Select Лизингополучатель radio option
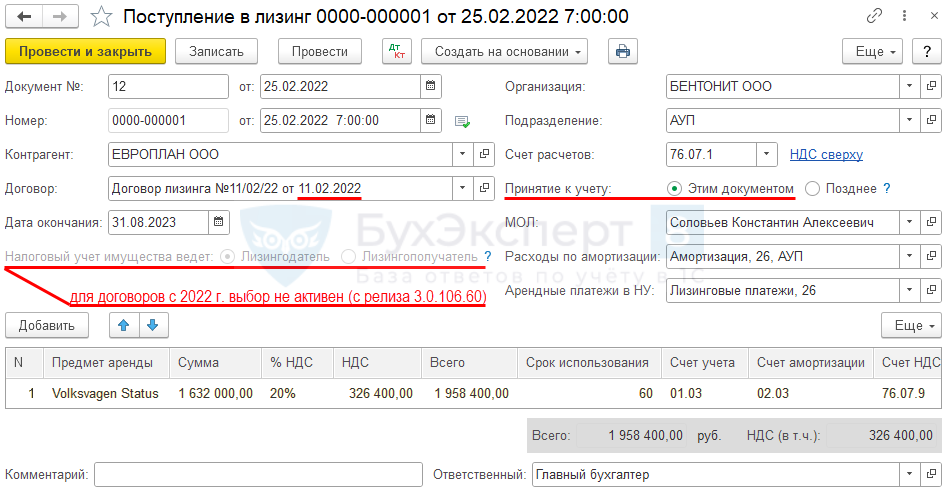 pyautogui.click(x=348, y=256)
